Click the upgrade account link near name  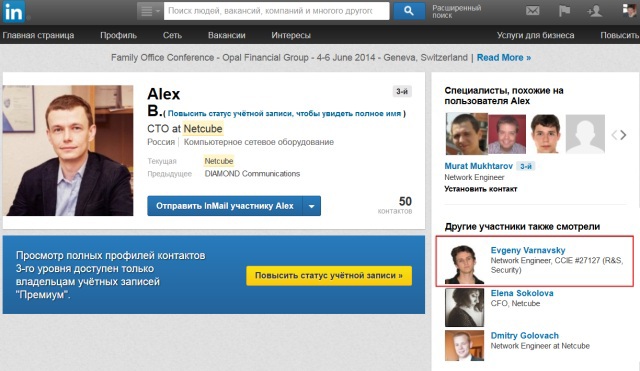[x=284, y=113]
